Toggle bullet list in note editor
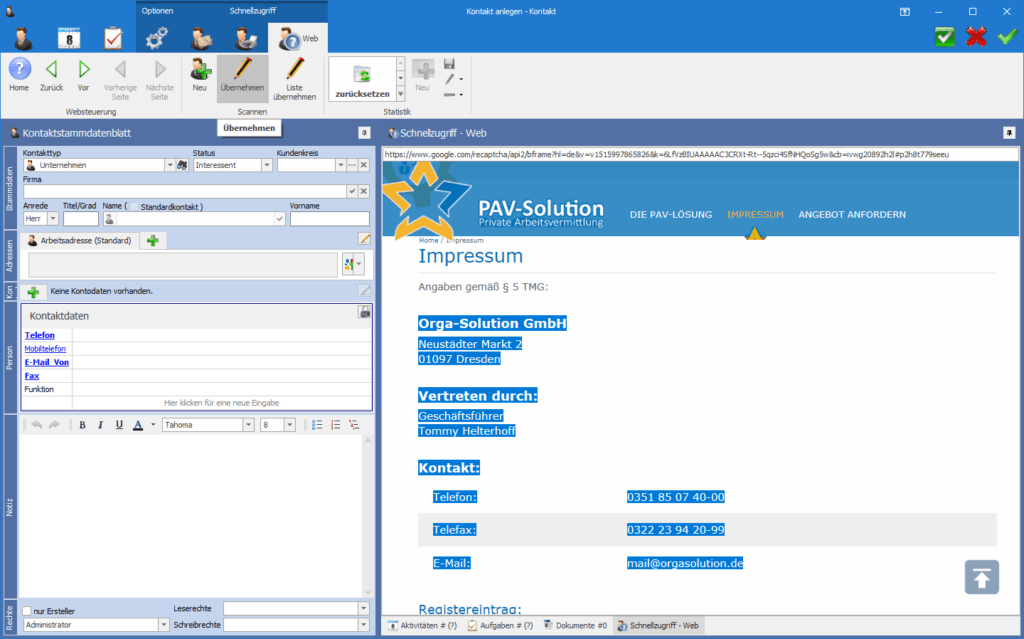Viewport: 1024px width, 639px height. pyautogui.click(x=317, y=425)
